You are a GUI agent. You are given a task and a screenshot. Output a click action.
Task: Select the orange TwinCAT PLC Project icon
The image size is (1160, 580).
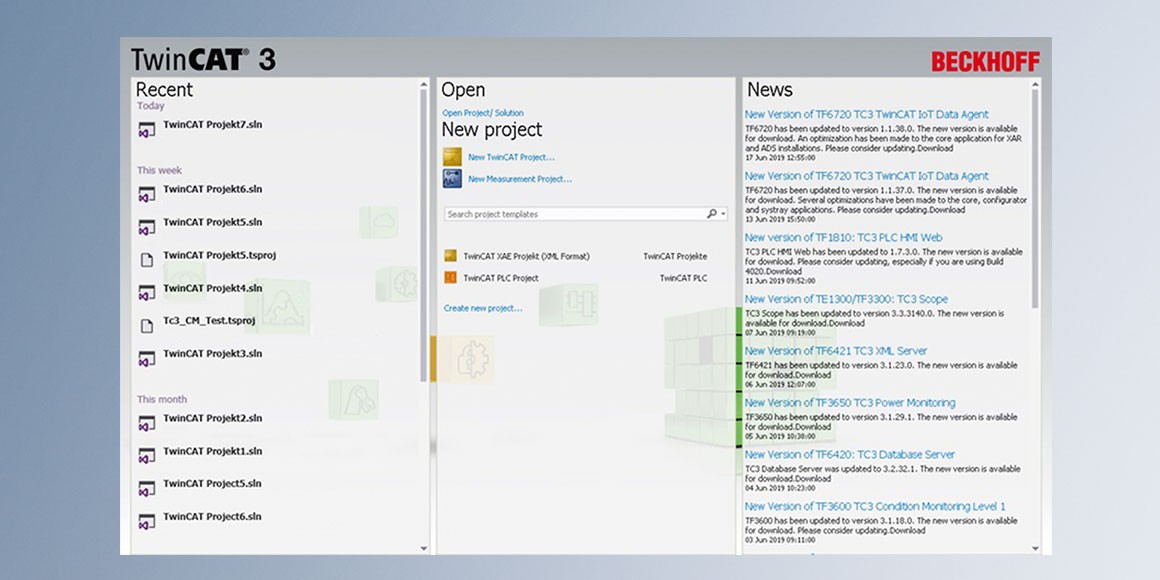click(450, 278)
